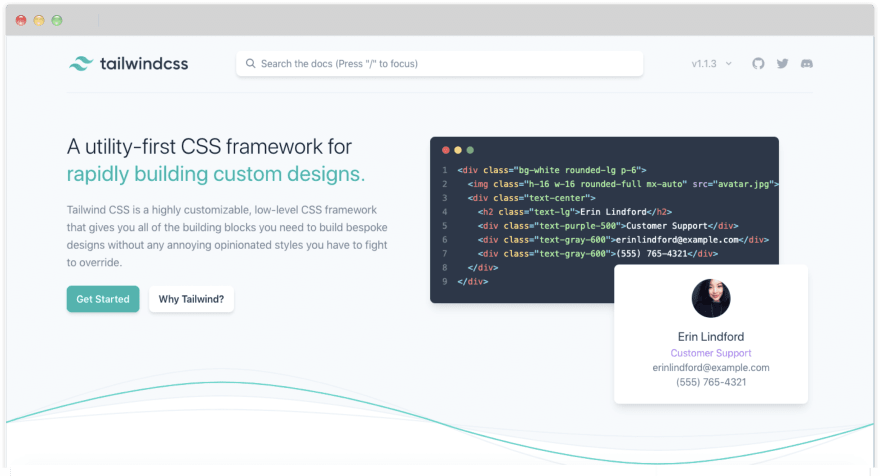Click the Why Tailwind? button
The image size is (880, 476).
191,299
